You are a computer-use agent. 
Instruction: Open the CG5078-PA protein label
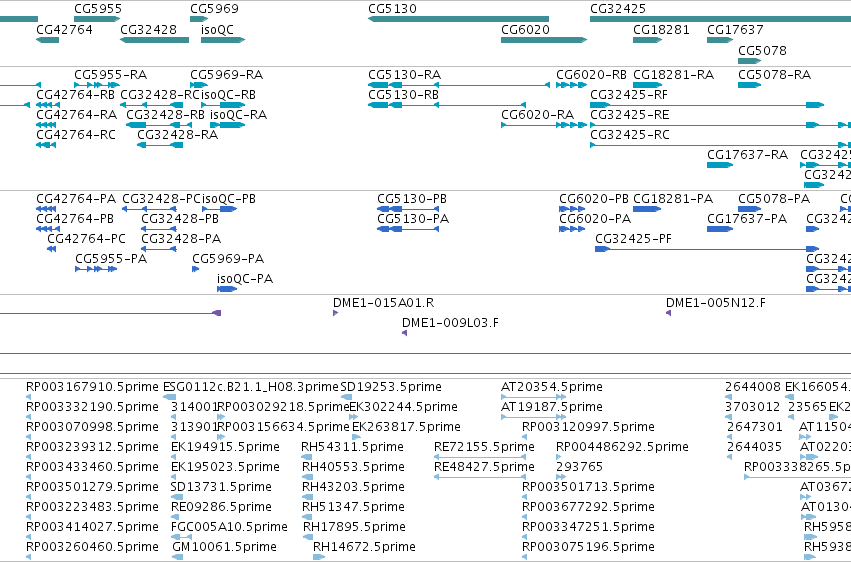tap(774, 199)
